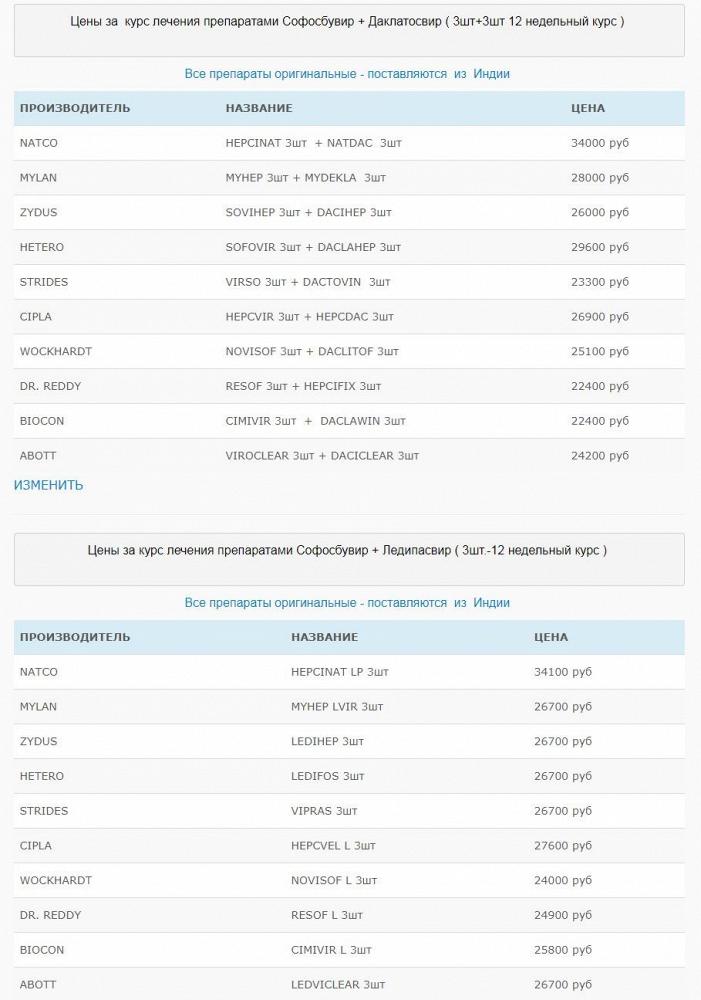
Task: Click the MYHEP 3шт + MYDEKLA 3шт entry
Action: coord(305,178)
